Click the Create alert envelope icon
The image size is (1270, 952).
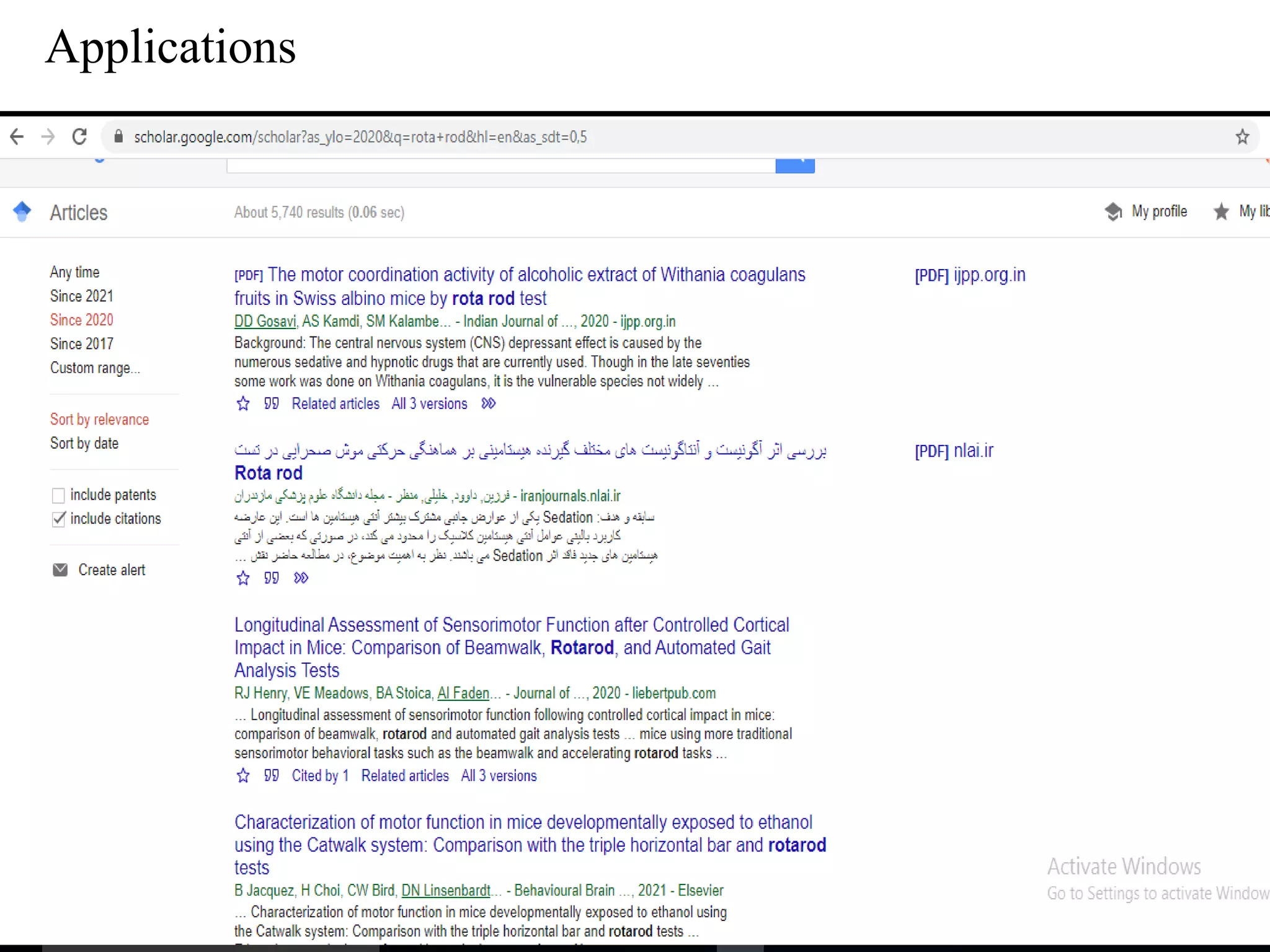60,570
